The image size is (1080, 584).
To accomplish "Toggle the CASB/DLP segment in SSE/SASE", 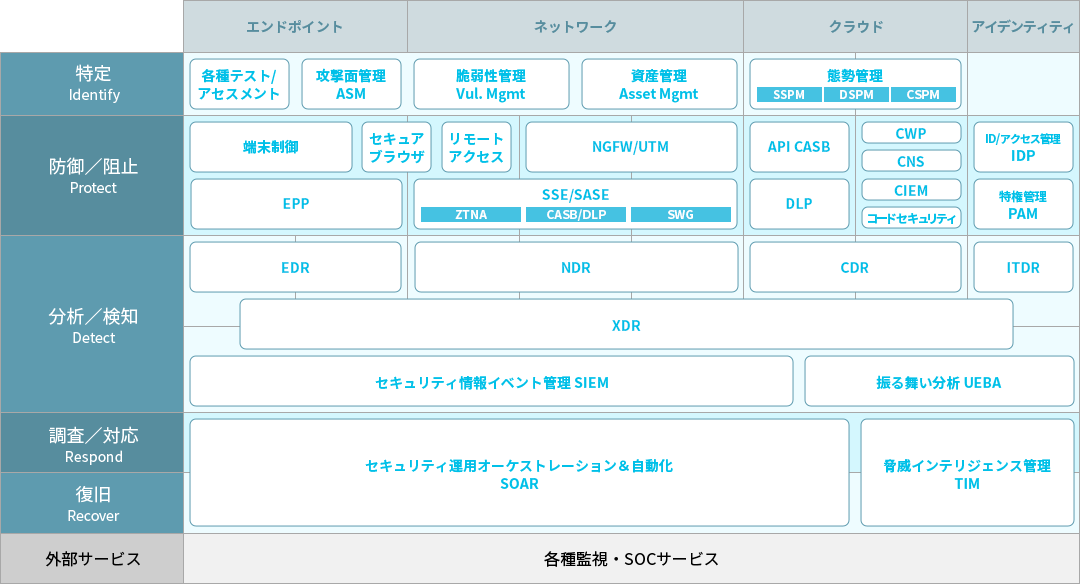I will pyautogui.click(x=576, y=213).
